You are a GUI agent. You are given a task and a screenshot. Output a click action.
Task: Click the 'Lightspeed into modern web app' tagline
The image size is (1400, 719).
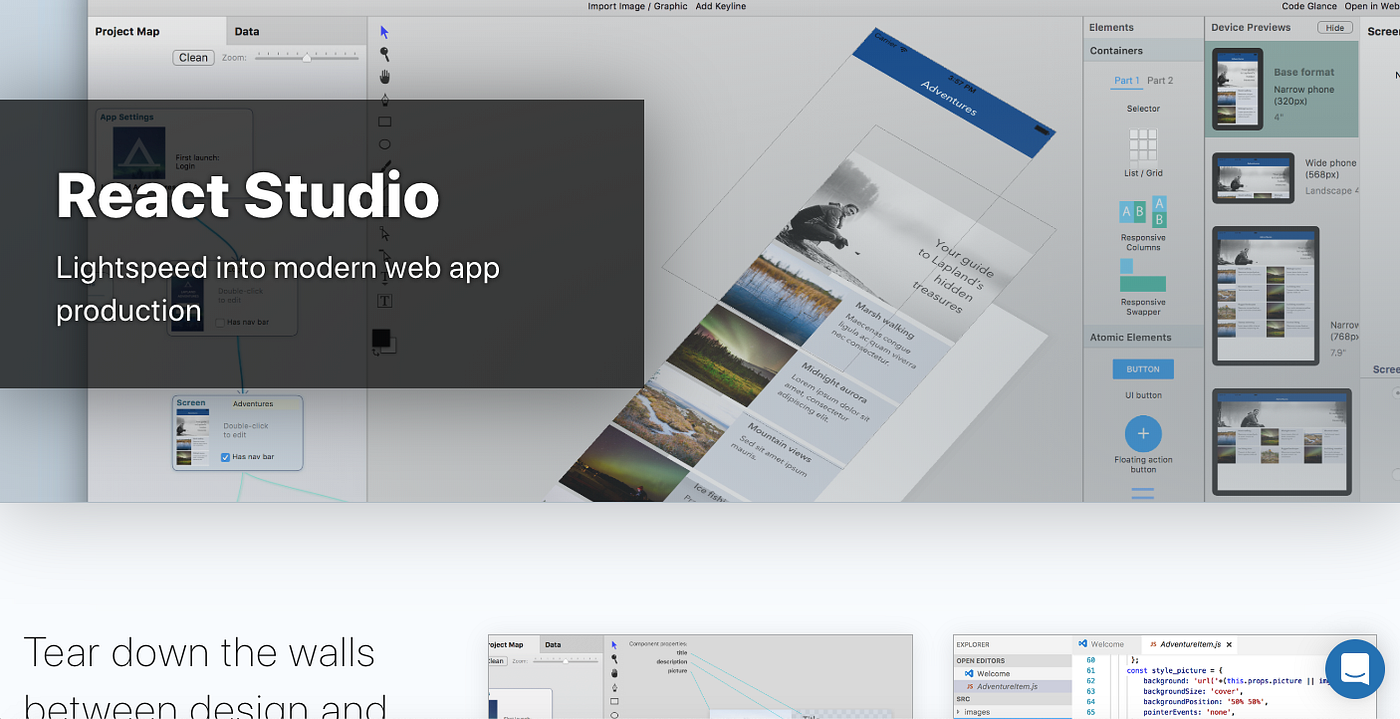pos(278,268)
